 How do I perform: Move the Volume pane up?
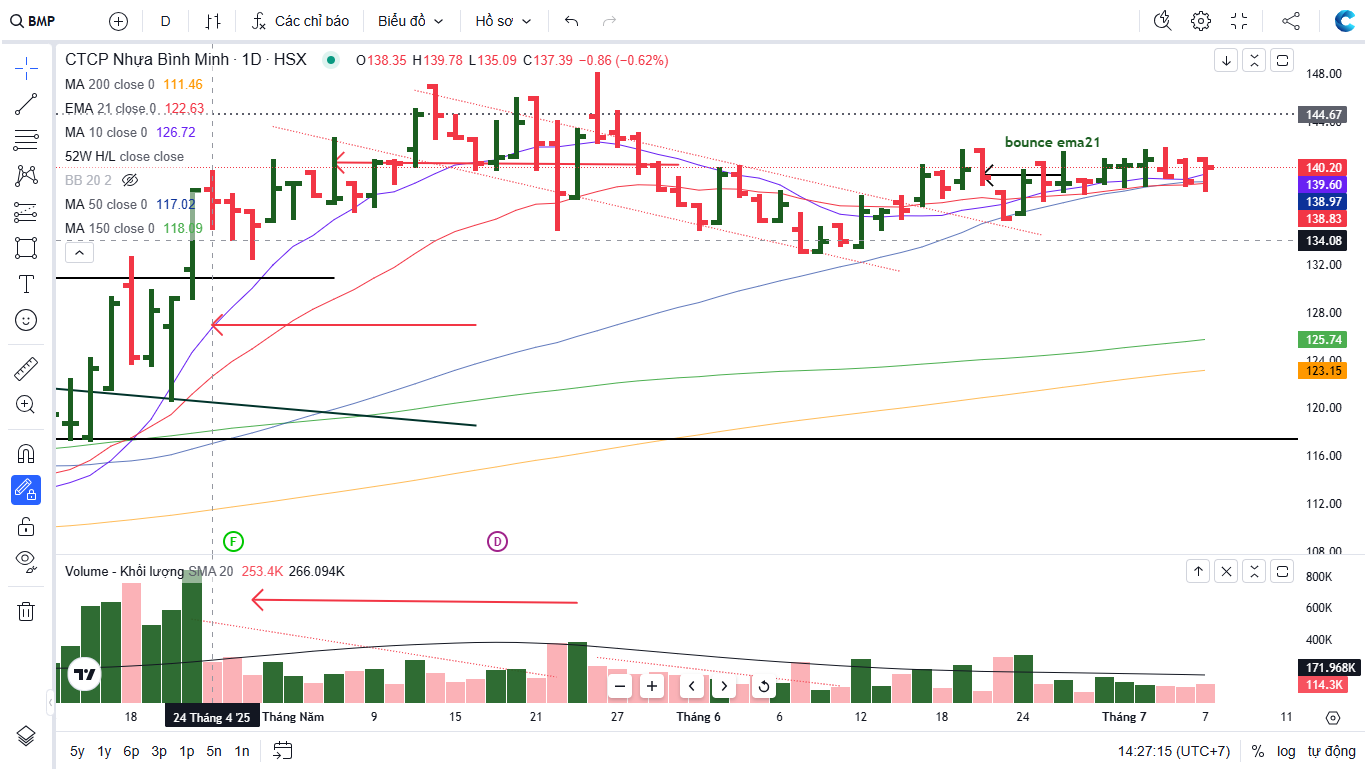[x=1198, y=571]
